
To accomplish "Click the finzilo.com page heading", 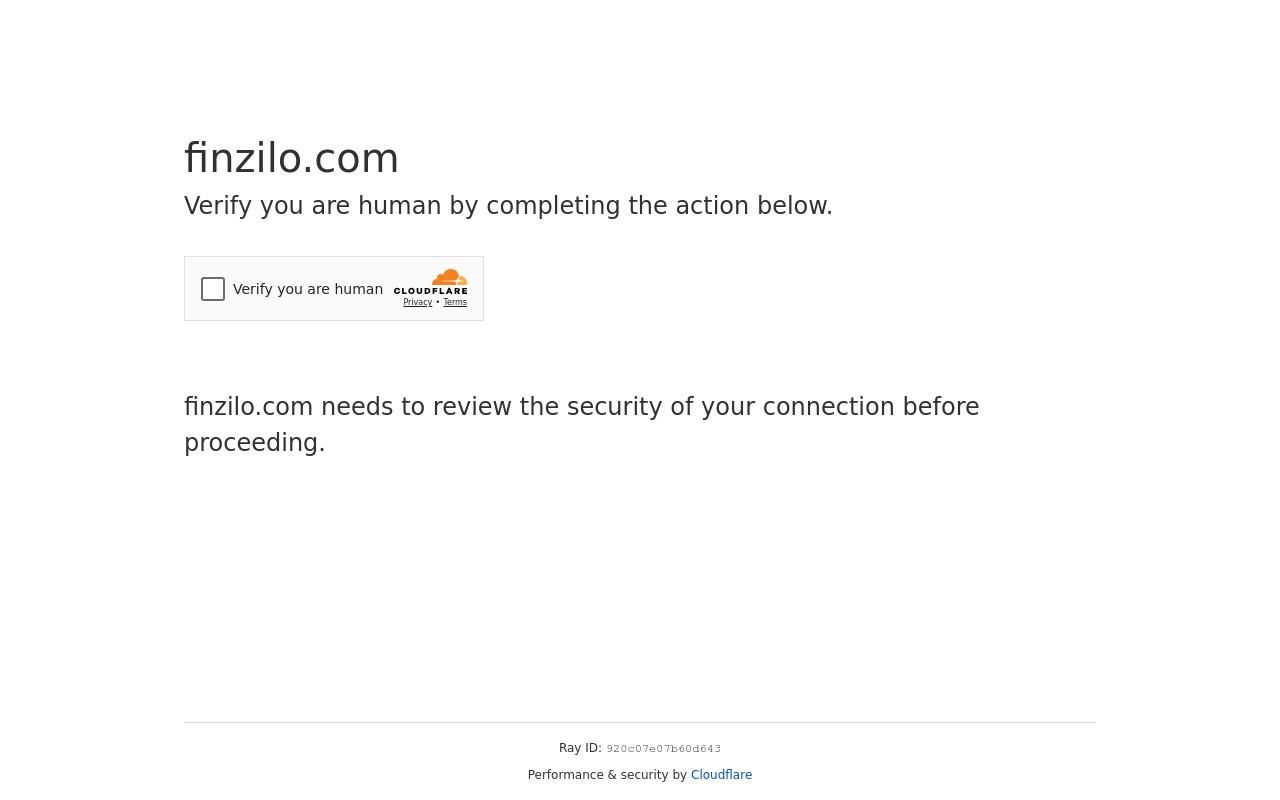I will point(291,158).
